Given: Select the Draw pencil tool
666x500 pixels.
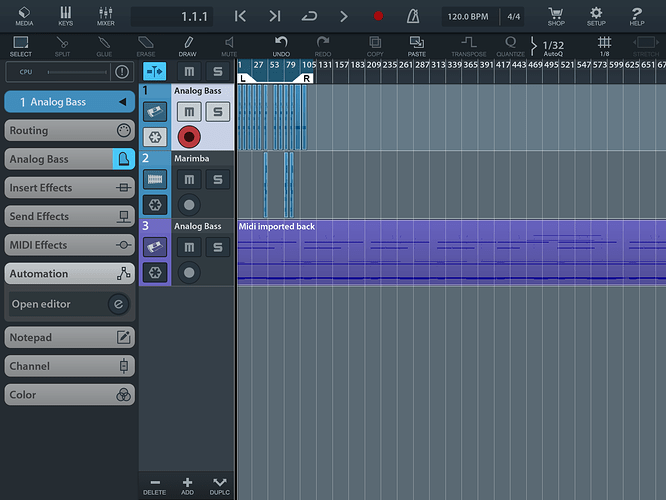Looking at the screenshot, I should click(x=187, y=46).
